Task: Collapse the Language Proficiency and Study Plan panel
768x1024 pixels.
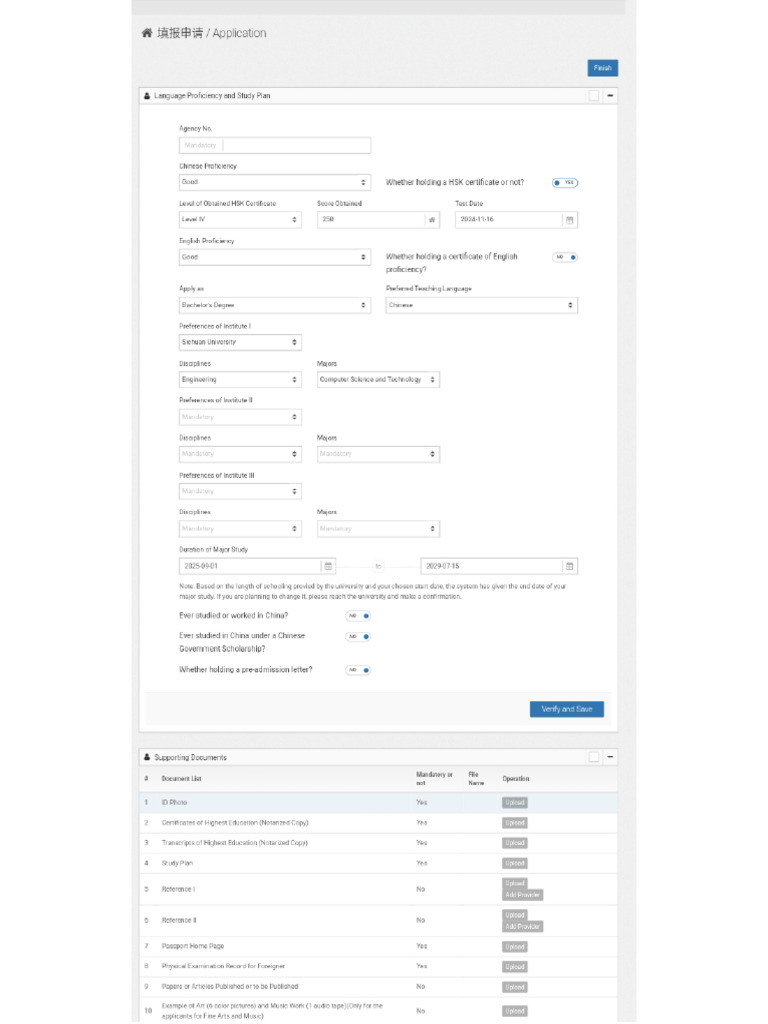Action: coord(610,96)
